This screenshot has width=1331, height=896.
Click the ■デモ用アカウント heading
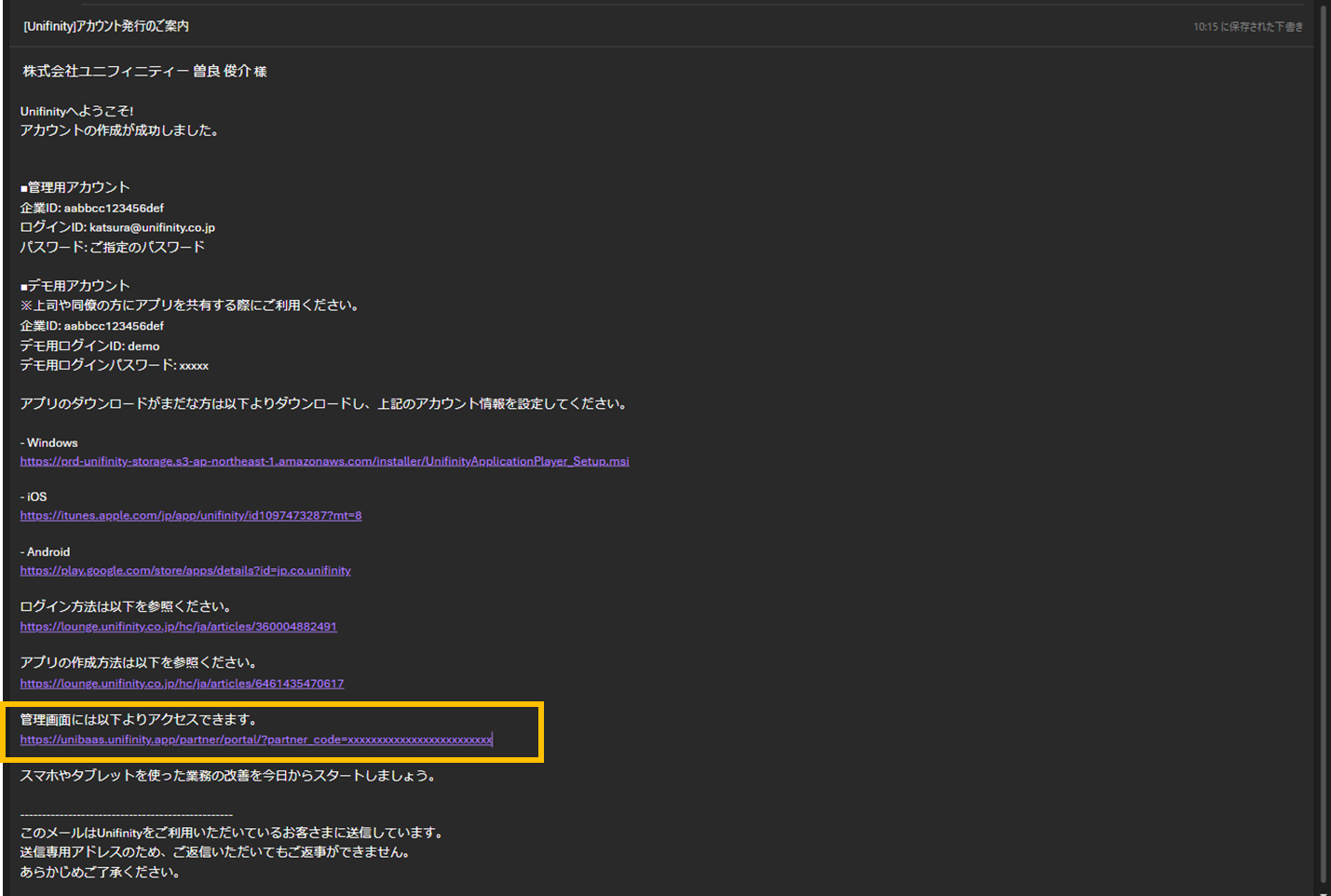pos(75,286)
